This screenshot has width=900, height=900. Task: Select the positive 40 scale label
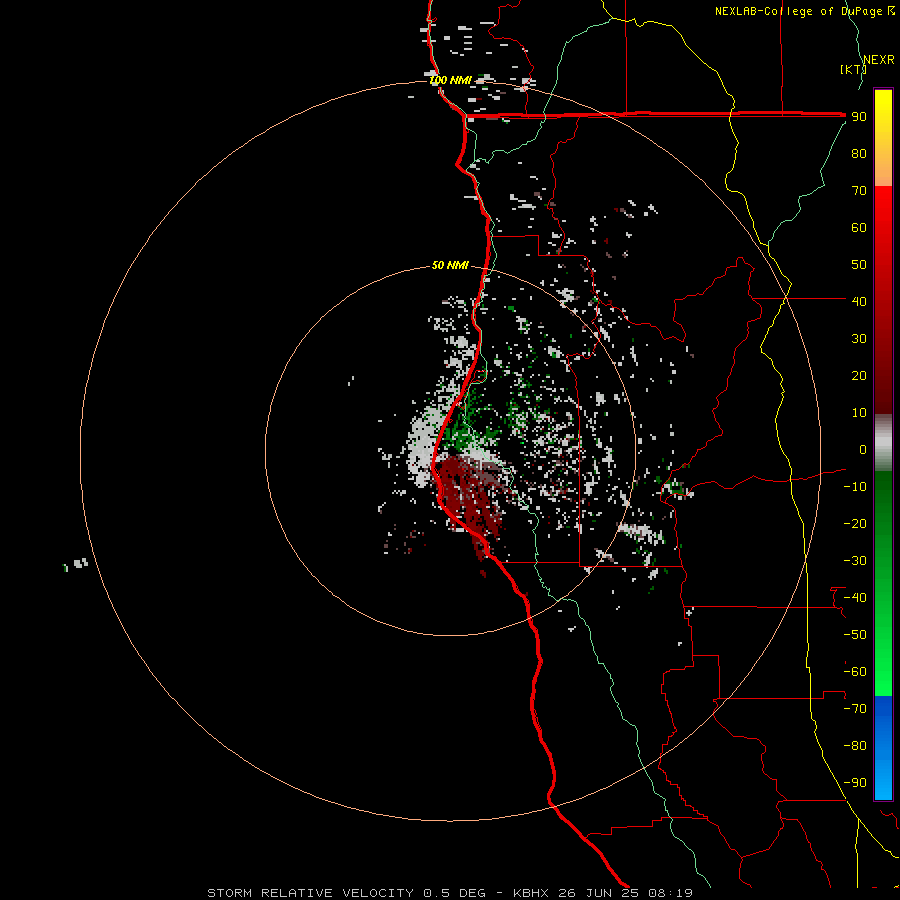[x=859, y=302]
